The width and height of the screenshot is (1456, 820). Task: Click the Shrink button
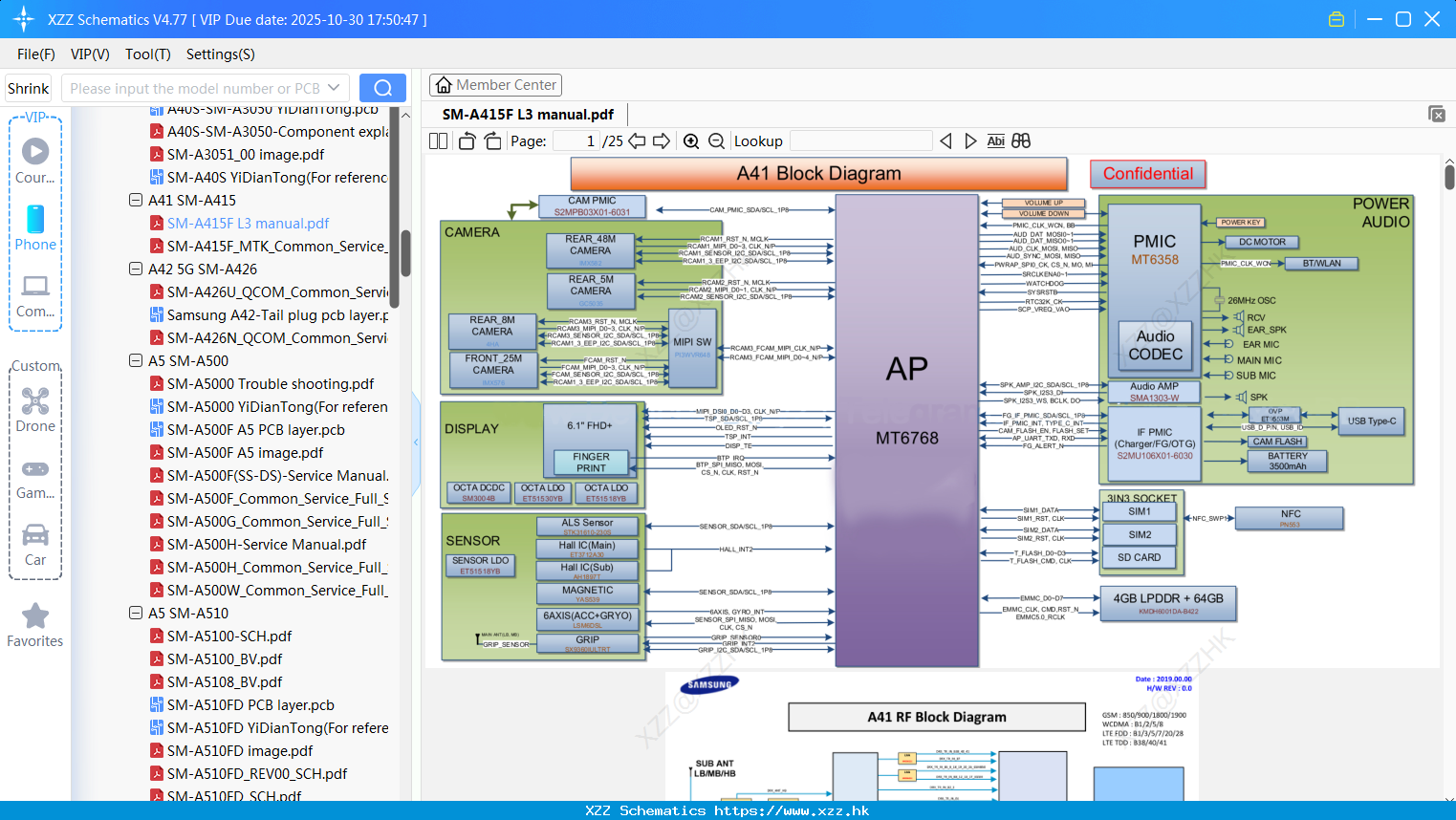(x=28, y=88)
